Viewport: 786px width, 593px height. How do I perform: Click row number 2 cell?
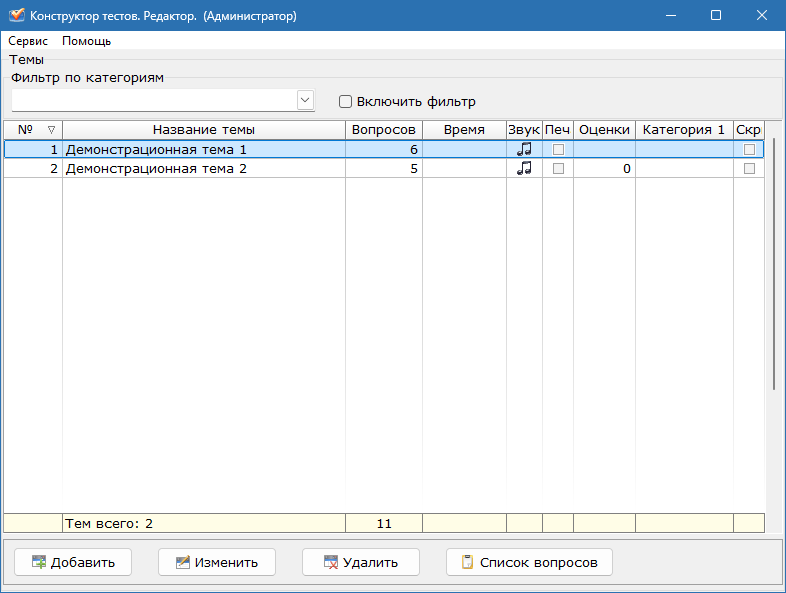pyautogui.click(x=33, y=168)
